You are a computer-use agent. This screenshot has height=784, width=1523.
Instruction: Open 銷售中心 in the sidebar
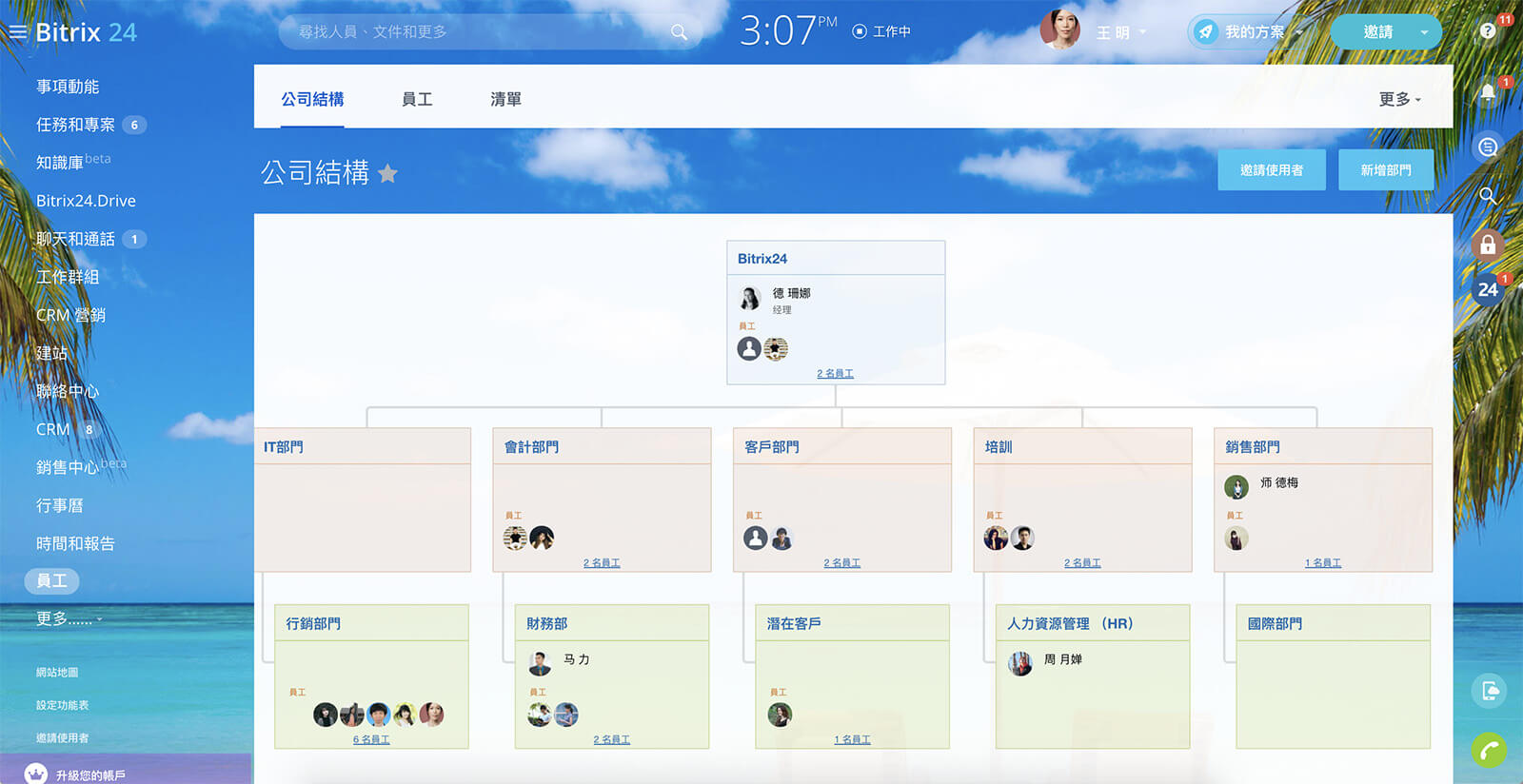coord(68,467)
